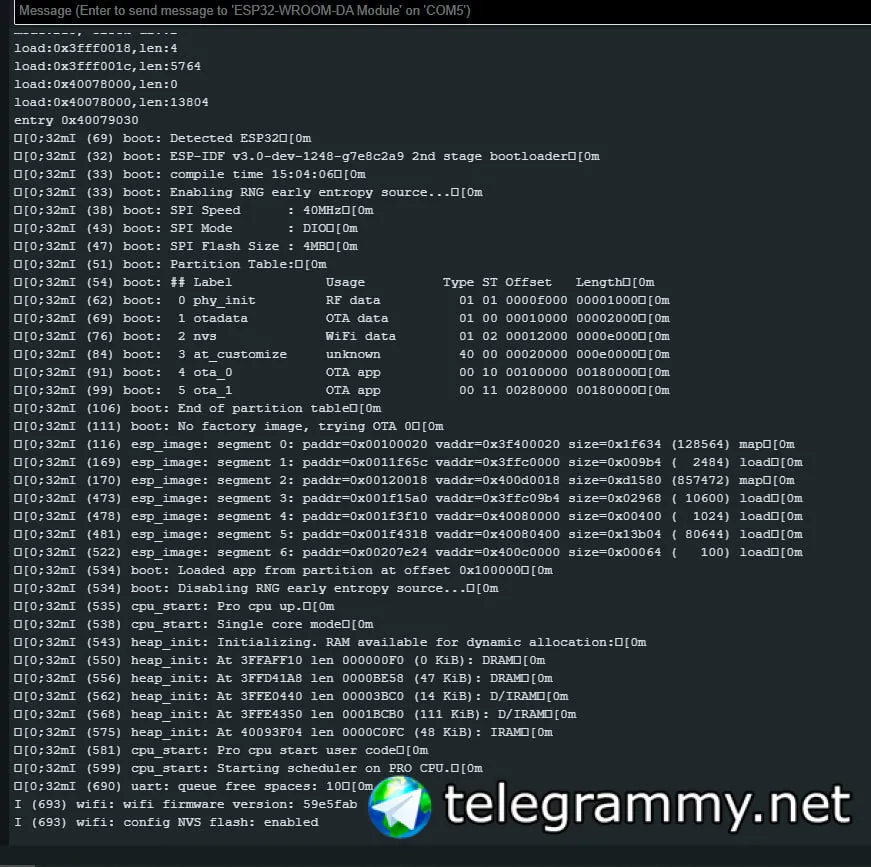Click the serial Message input field
Screen dimensions: 871x867
(x=442, y=11)
